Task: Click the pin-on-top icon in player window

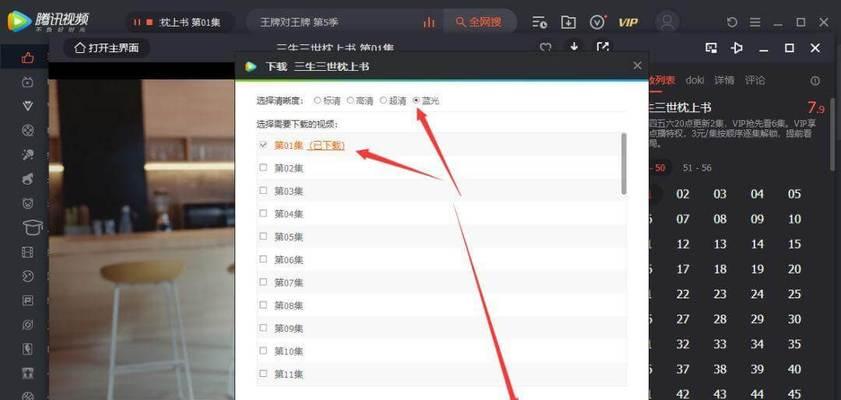Action: click(736, 48)
